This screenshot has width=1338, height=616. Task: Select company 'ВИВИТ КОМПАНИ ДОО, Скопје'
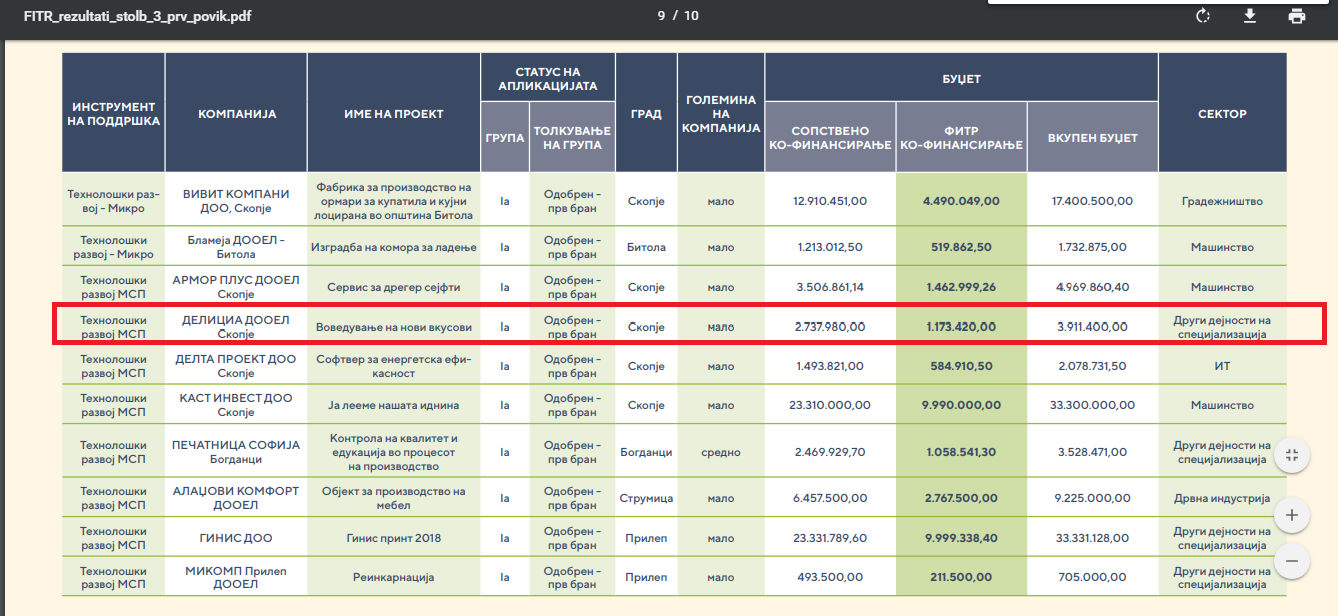tap(236, 201)
